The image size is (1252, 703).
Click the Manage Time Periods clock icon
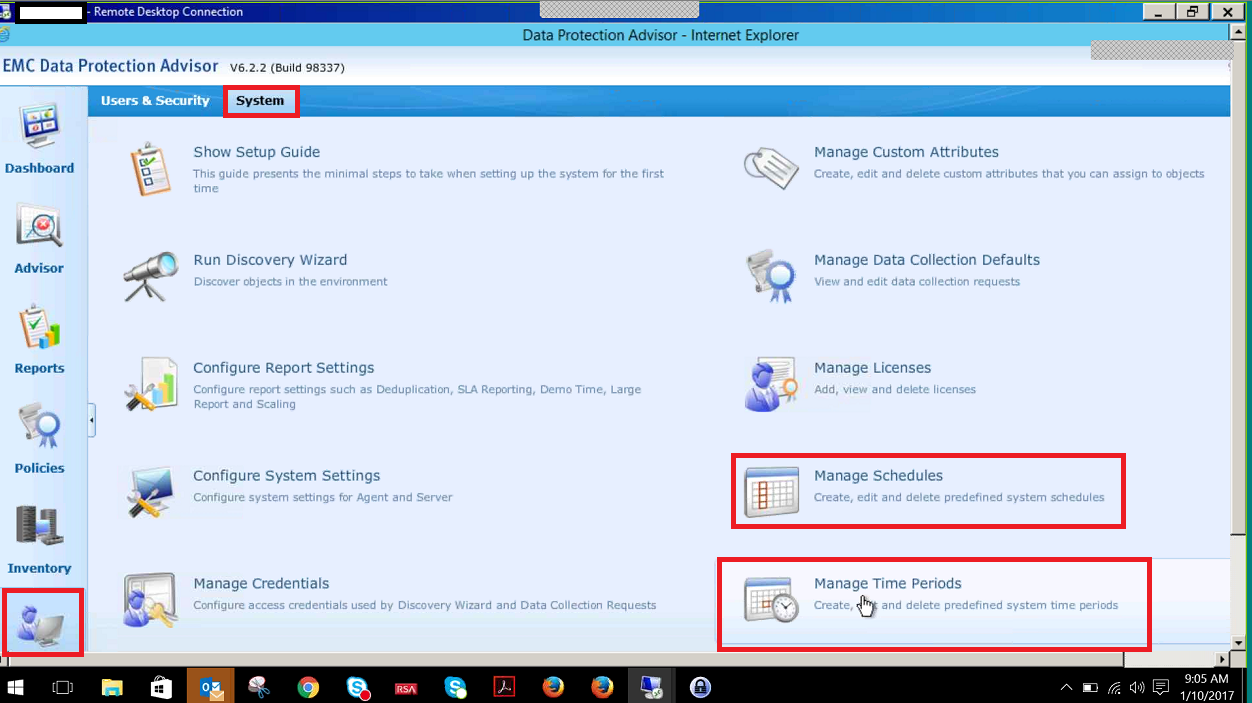(x=771, y=600)
